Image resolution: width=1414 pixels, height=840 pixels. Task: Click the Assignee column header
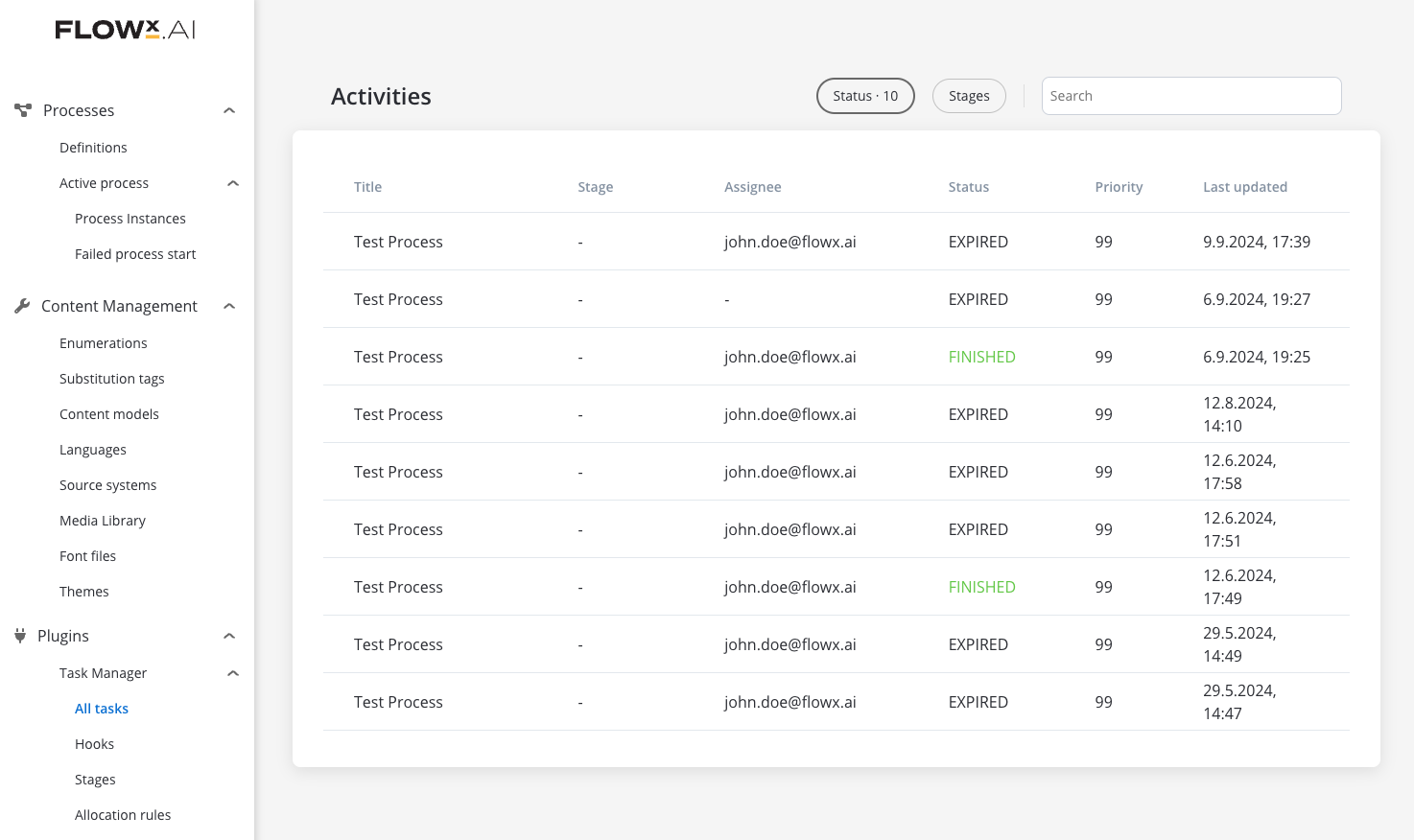[x=753, y=187]
